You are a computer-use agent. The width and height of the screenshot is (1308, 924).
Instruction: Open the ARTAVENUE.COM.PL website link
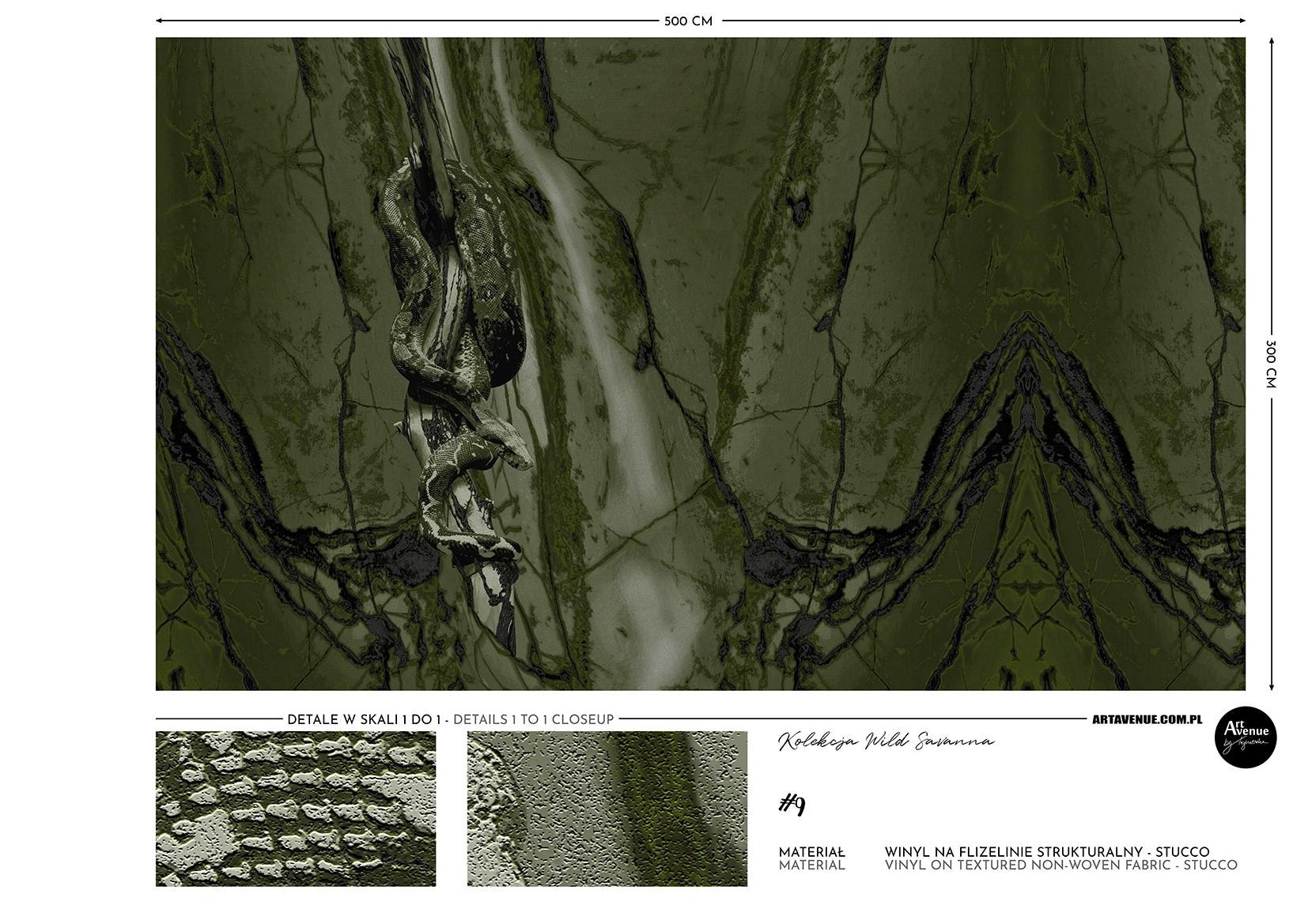[x=1147, y=719]
